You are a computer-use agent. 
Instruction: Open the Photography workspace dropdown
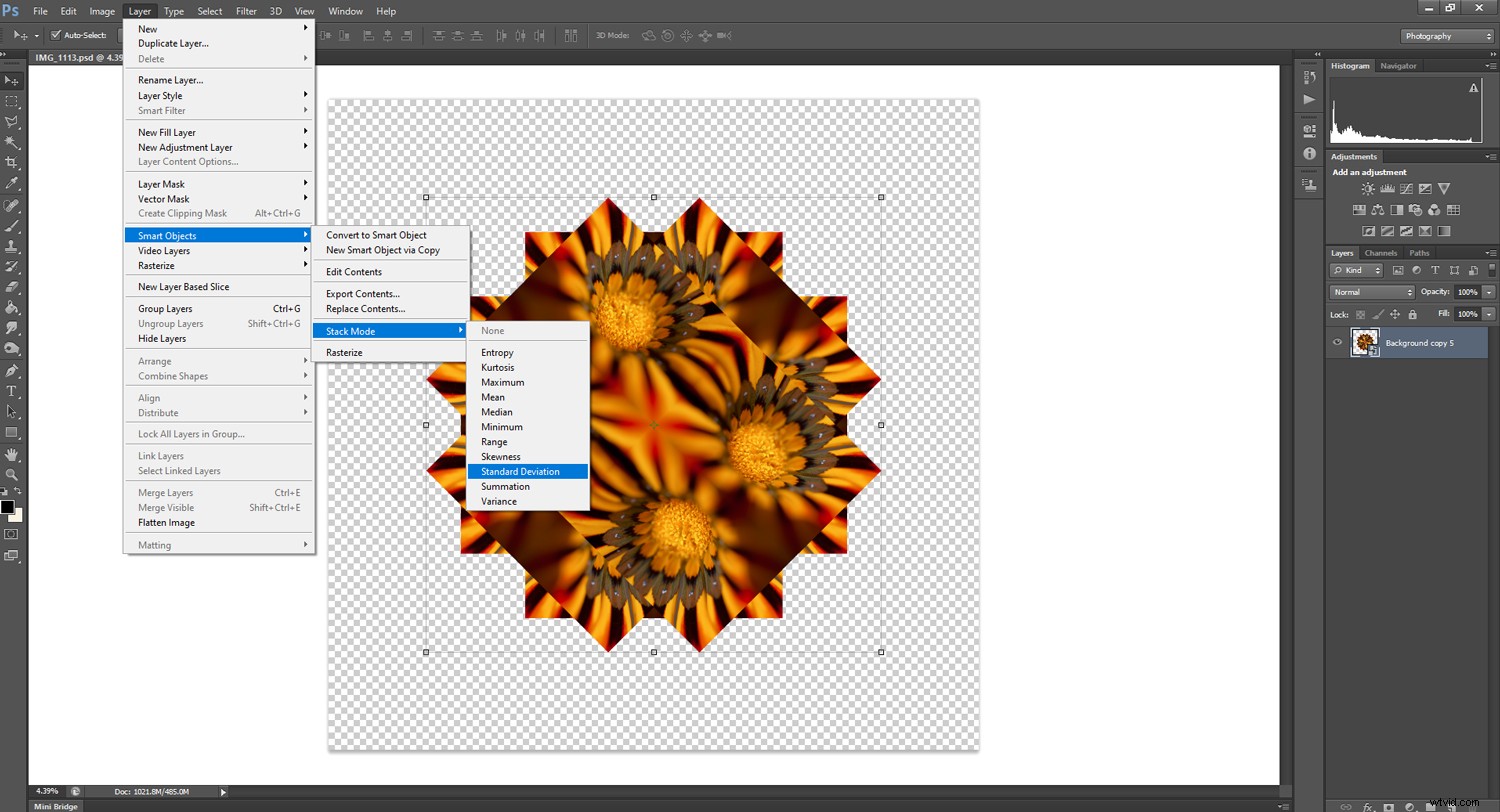1446,35
